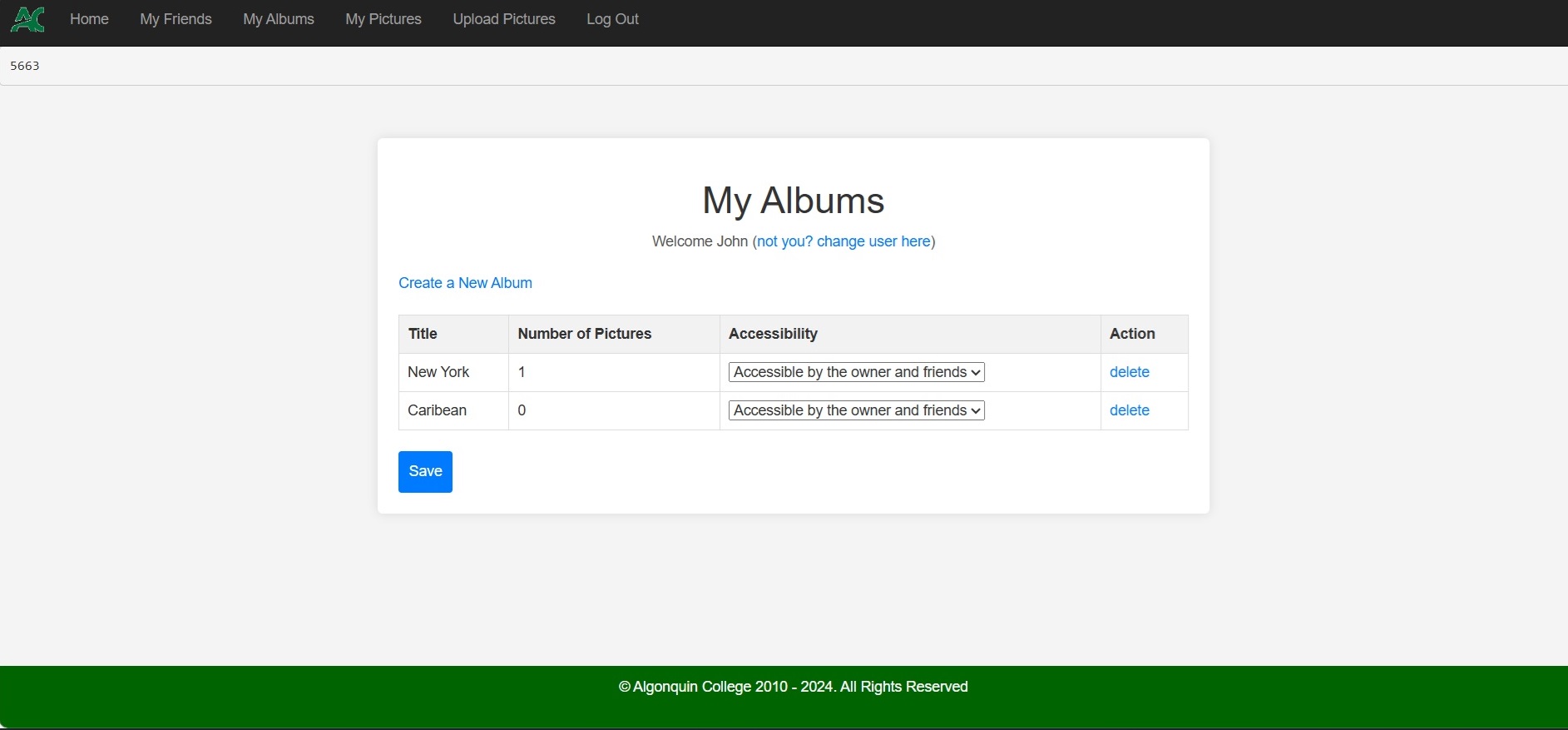This screenshot has height=730, width=1568.
Task: Navigate to Upload Pictures
Action: [504, 19]
